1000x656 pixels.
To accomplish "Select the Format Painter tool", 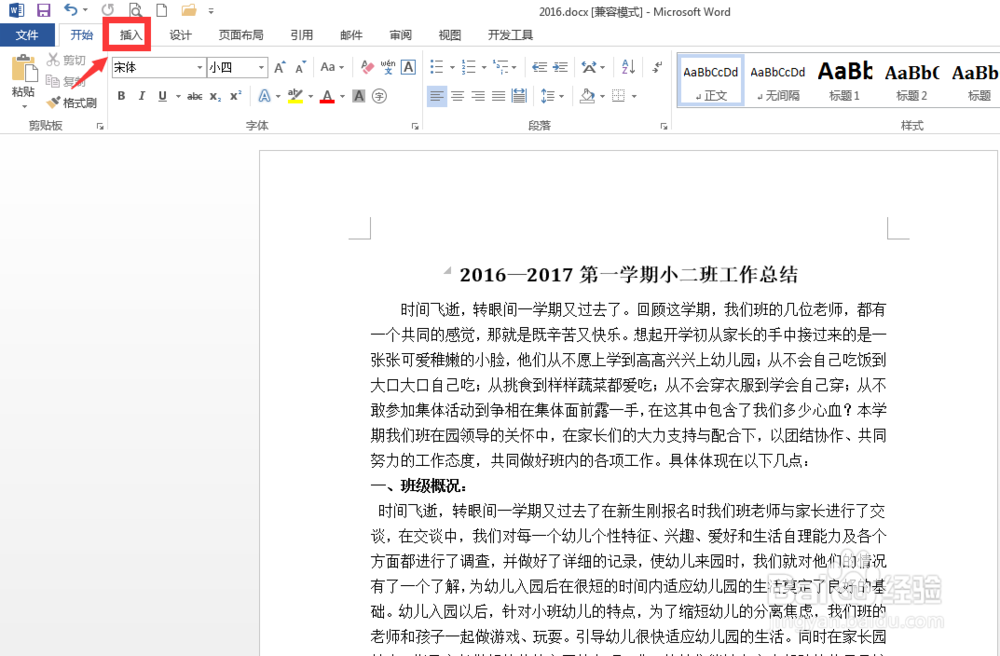I will (x=72, y=103).
